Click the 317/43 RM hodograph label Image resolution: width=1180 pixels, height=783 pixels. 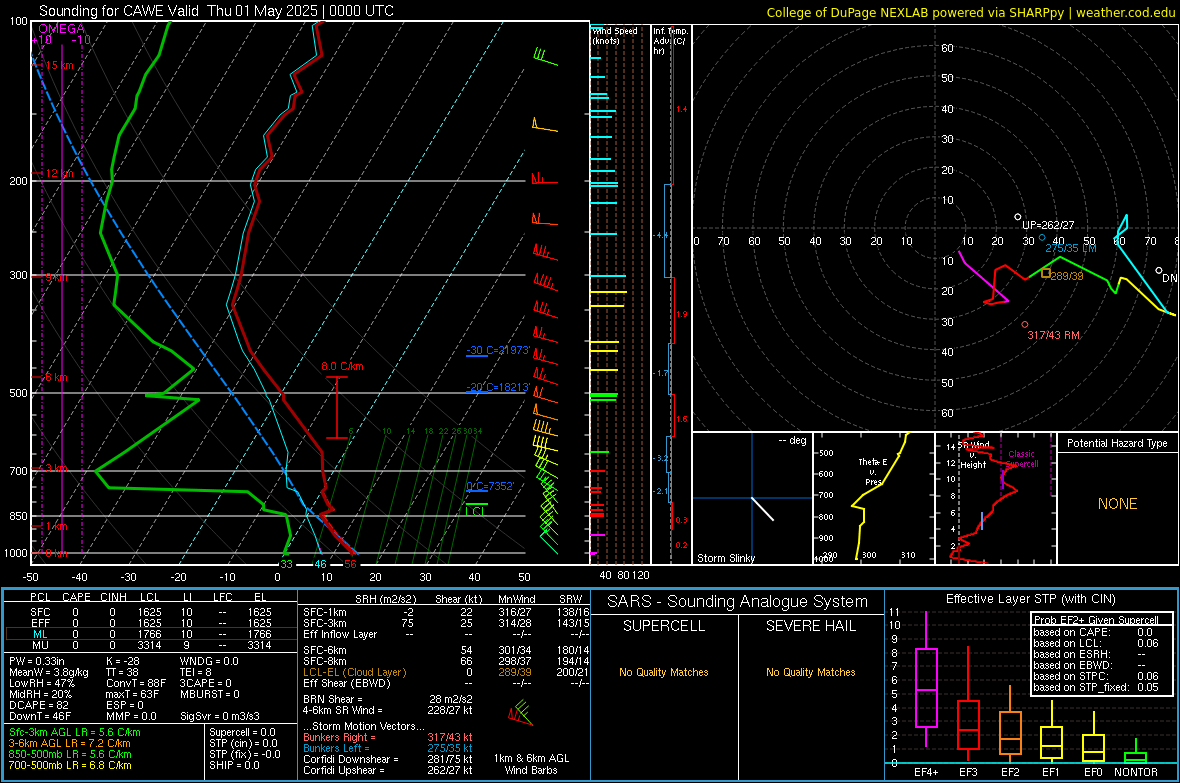(x=1054, y=335)
